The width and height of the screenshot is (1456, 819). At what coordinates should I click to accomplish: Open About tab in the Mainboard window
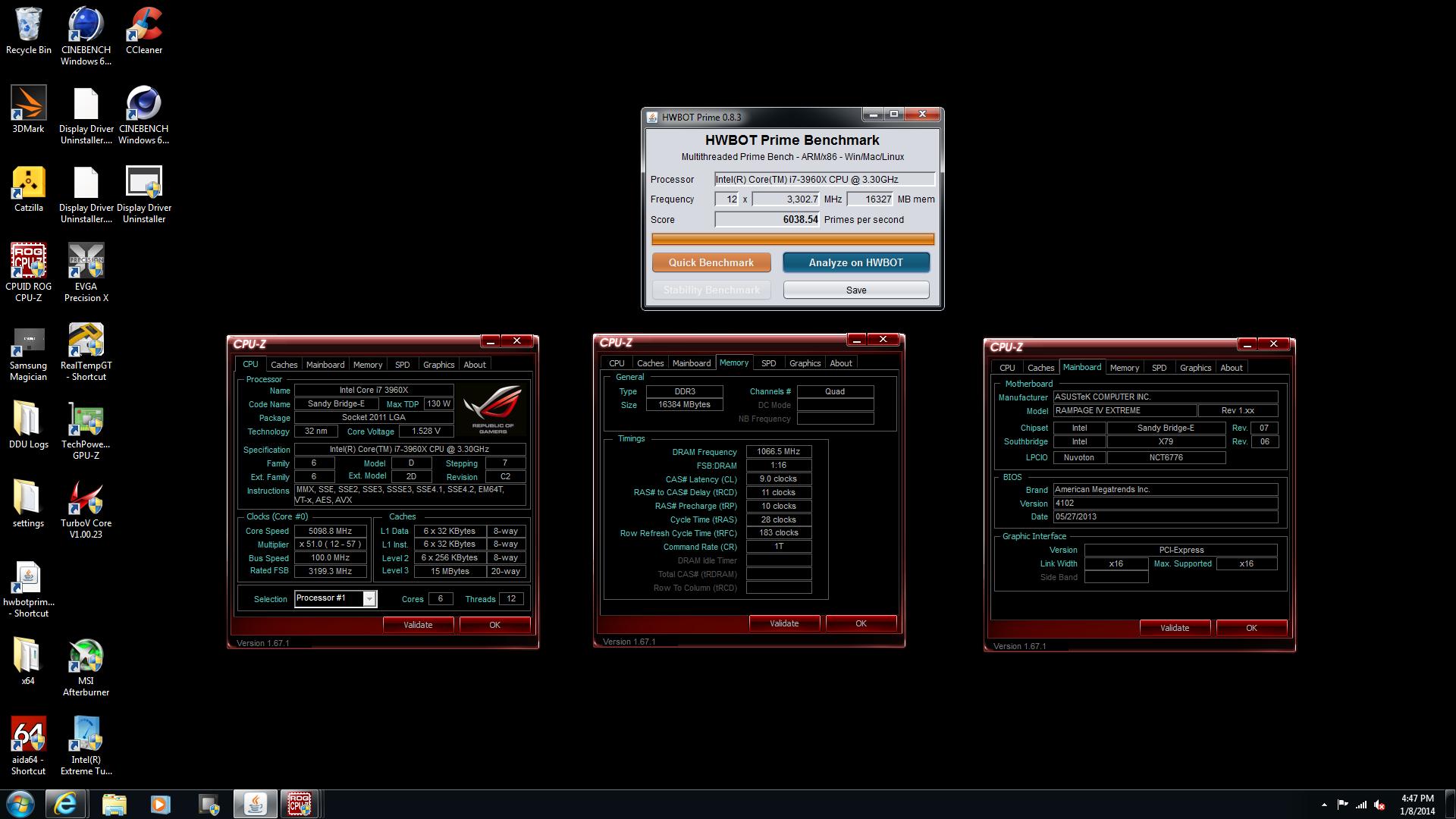pos(1232,368)
